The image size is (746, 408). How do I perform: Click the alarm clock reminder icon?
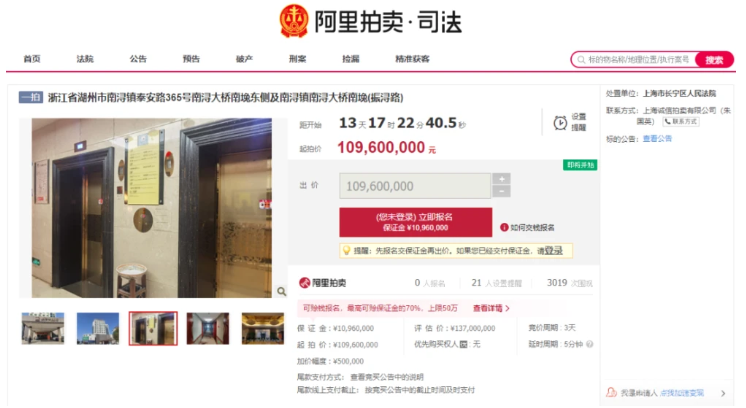pyautogui.click(x=560, y=123)
